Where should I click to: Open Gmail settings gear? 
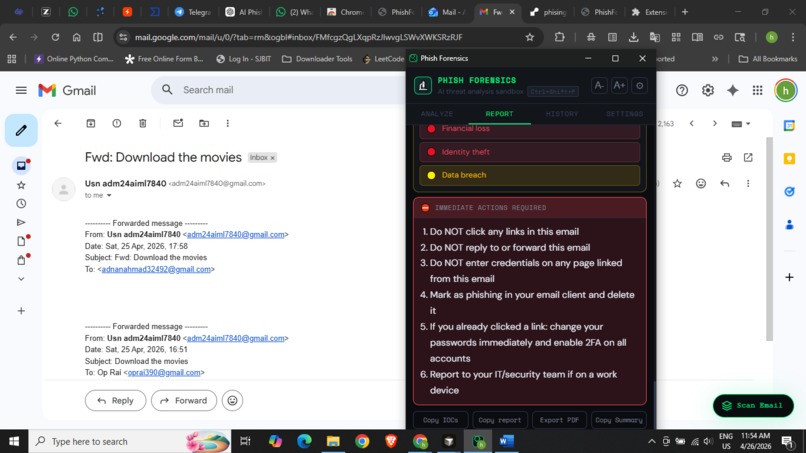point(708,90)
